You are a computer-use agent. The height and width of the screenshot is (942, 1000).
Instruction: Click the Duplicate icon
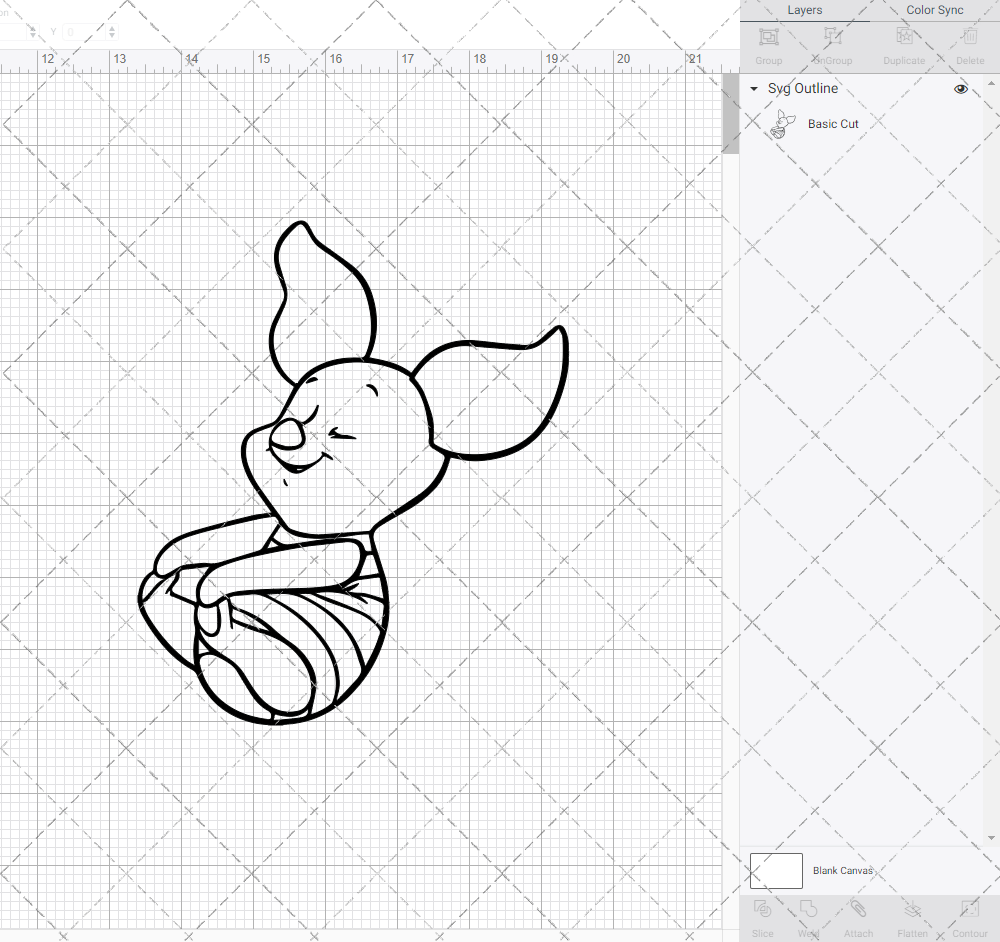coord(904,36)
